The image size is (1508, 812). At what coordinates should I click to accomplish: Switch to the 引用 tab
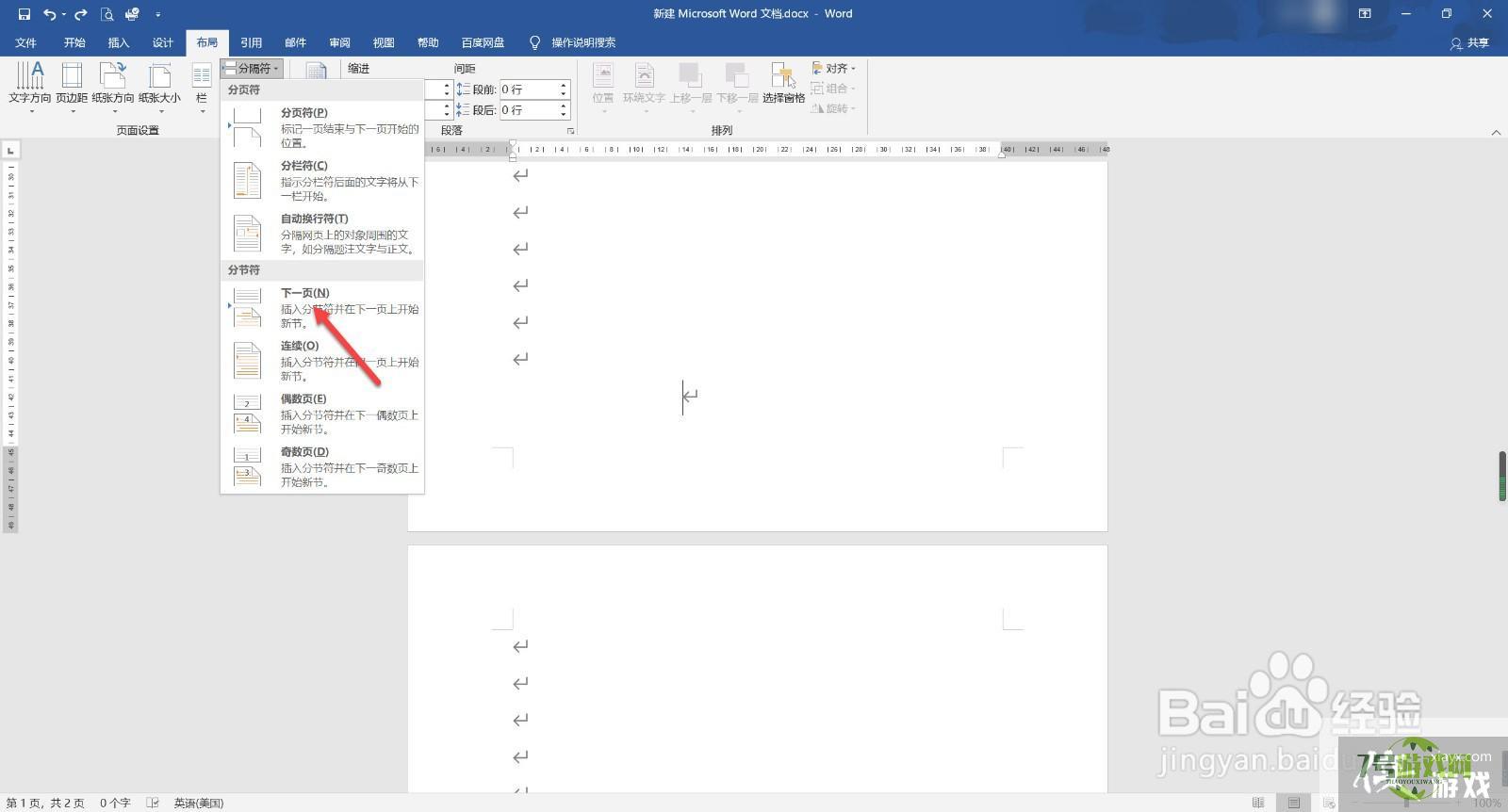[x=251, y=42]
